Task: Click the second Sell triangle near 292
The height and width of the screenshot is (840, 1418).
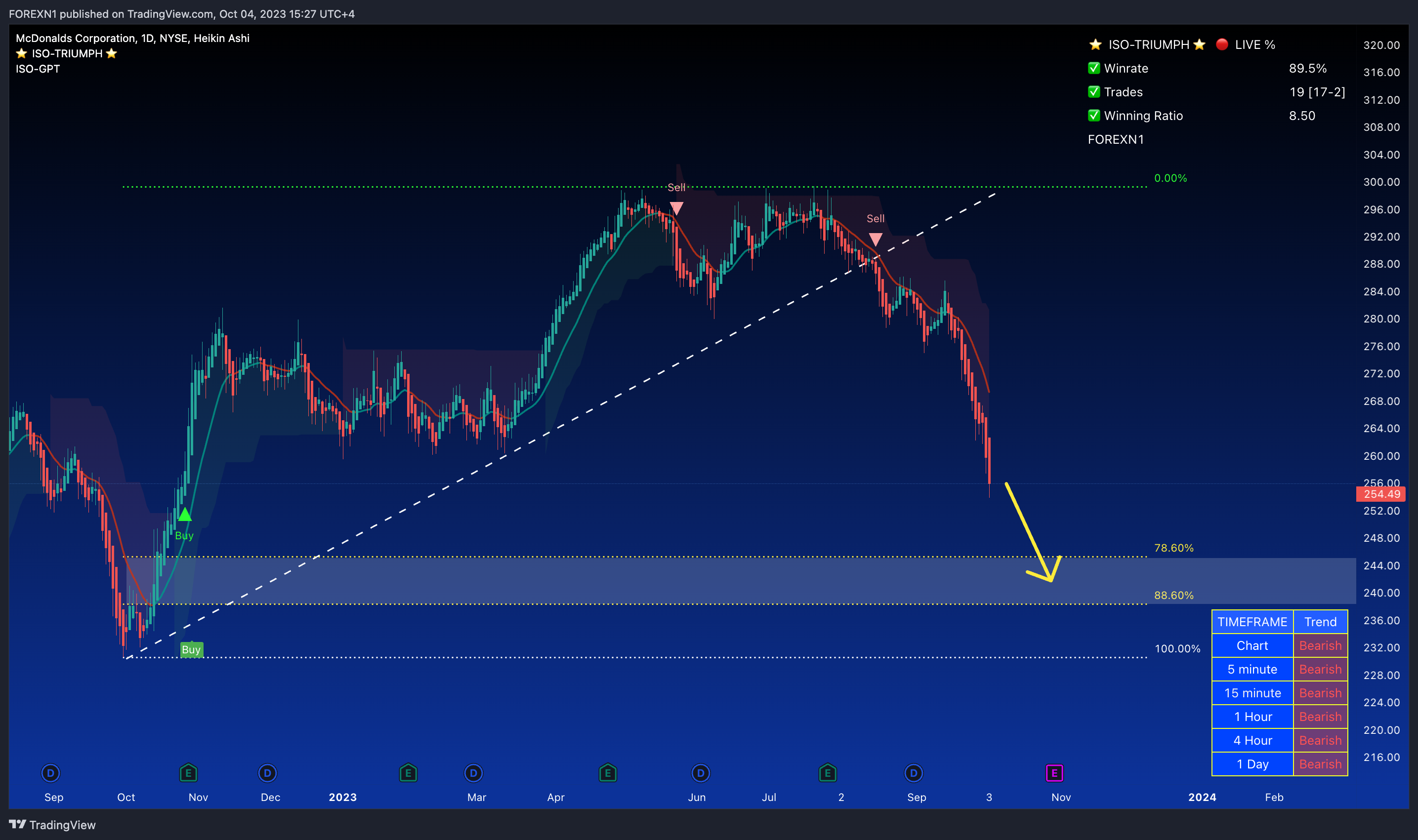Action: coord(876,240)
